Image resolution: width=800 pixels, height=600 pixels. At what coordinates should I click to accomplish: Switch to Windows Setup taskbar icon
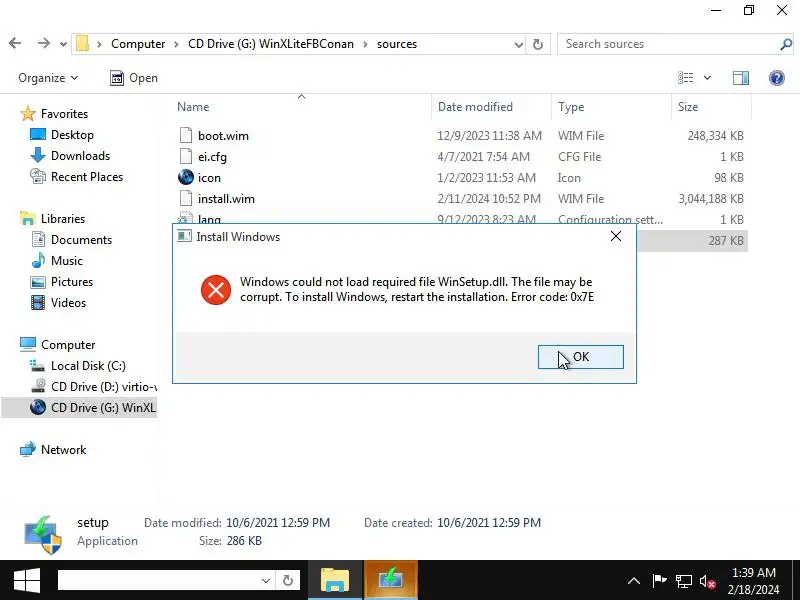pyautogui.click(x=391, y=580)
